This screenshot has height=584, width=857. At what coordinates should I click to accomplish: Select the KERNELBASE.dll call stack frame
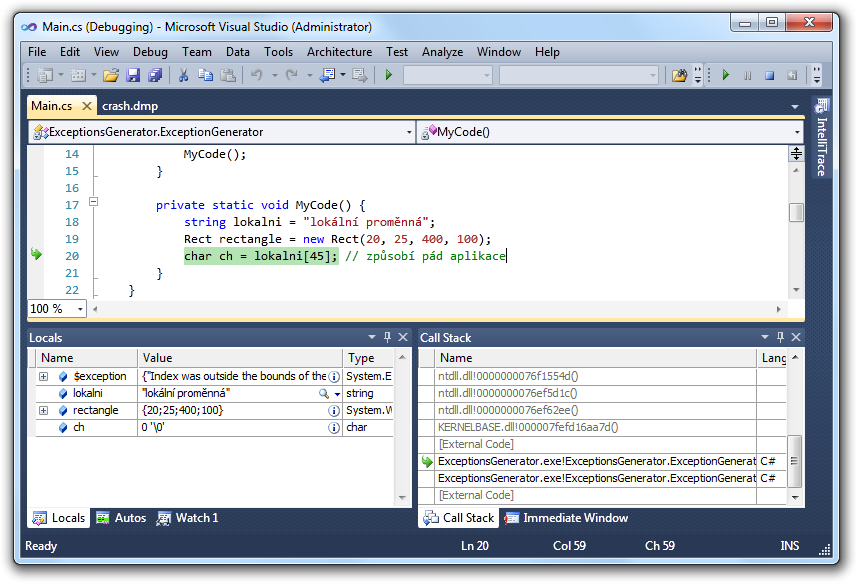pyautogui.click(x=601, y=427)
